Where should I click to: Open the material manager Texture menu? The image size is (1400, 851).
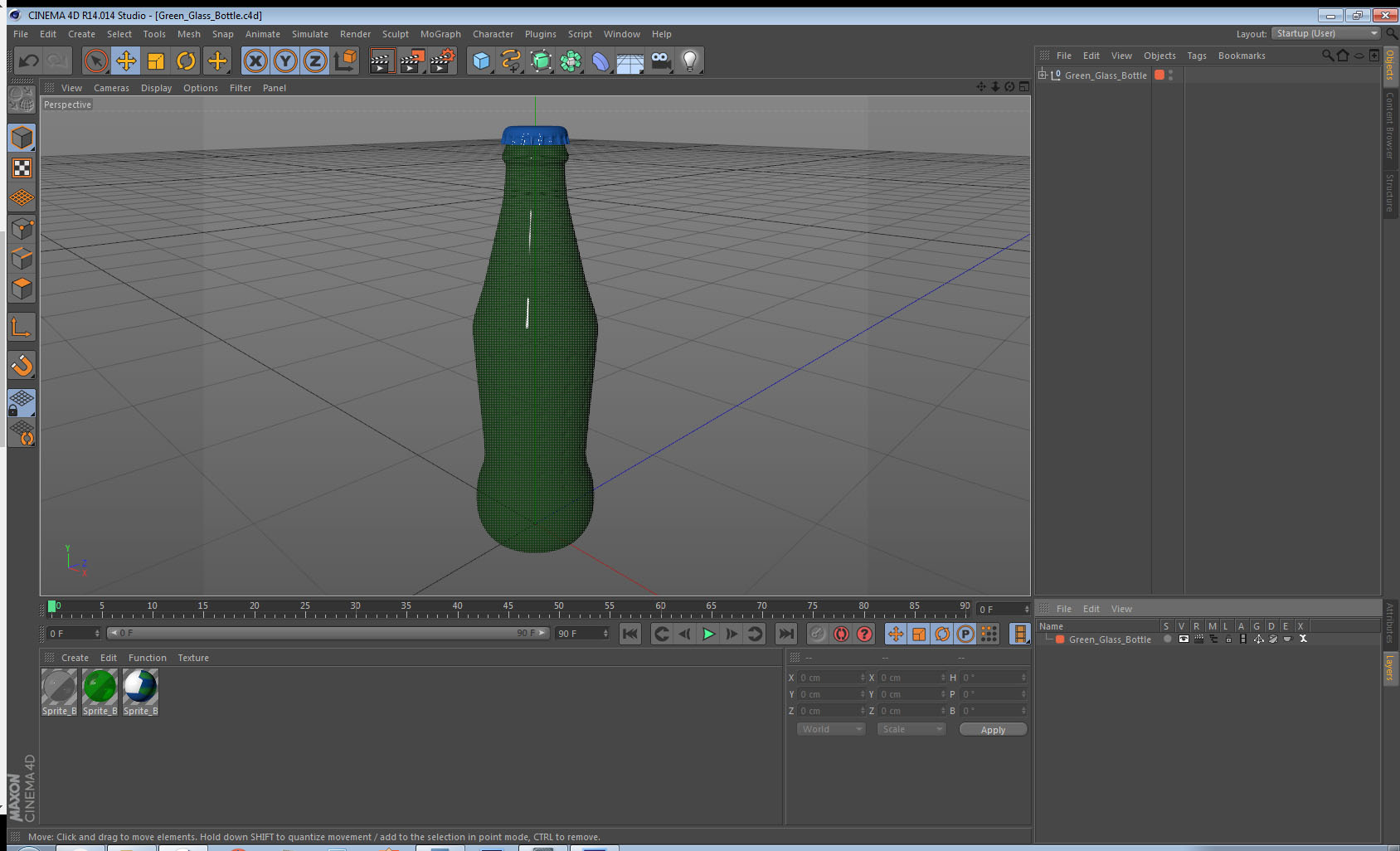pos(193,658)
